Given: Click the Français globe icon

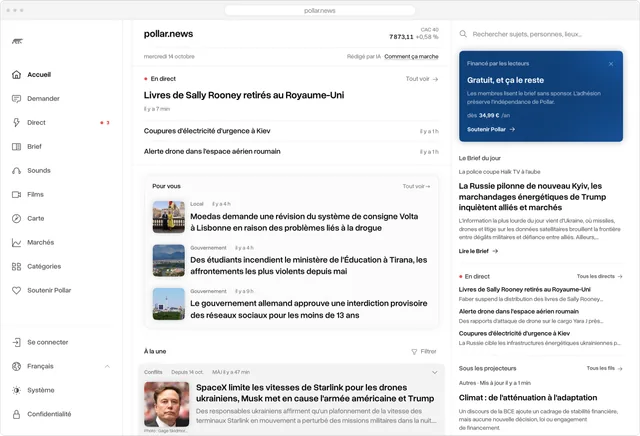Looking at the screenshot, I should (16, 366).
